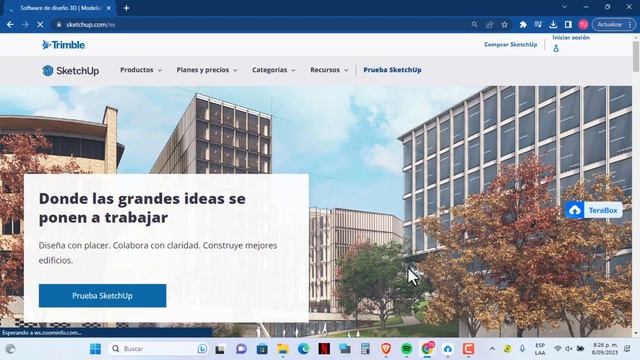Click the Iniciar sesión link
This screenshot has width=640, height=360.
pyautogui.click(x=571, y=38)
